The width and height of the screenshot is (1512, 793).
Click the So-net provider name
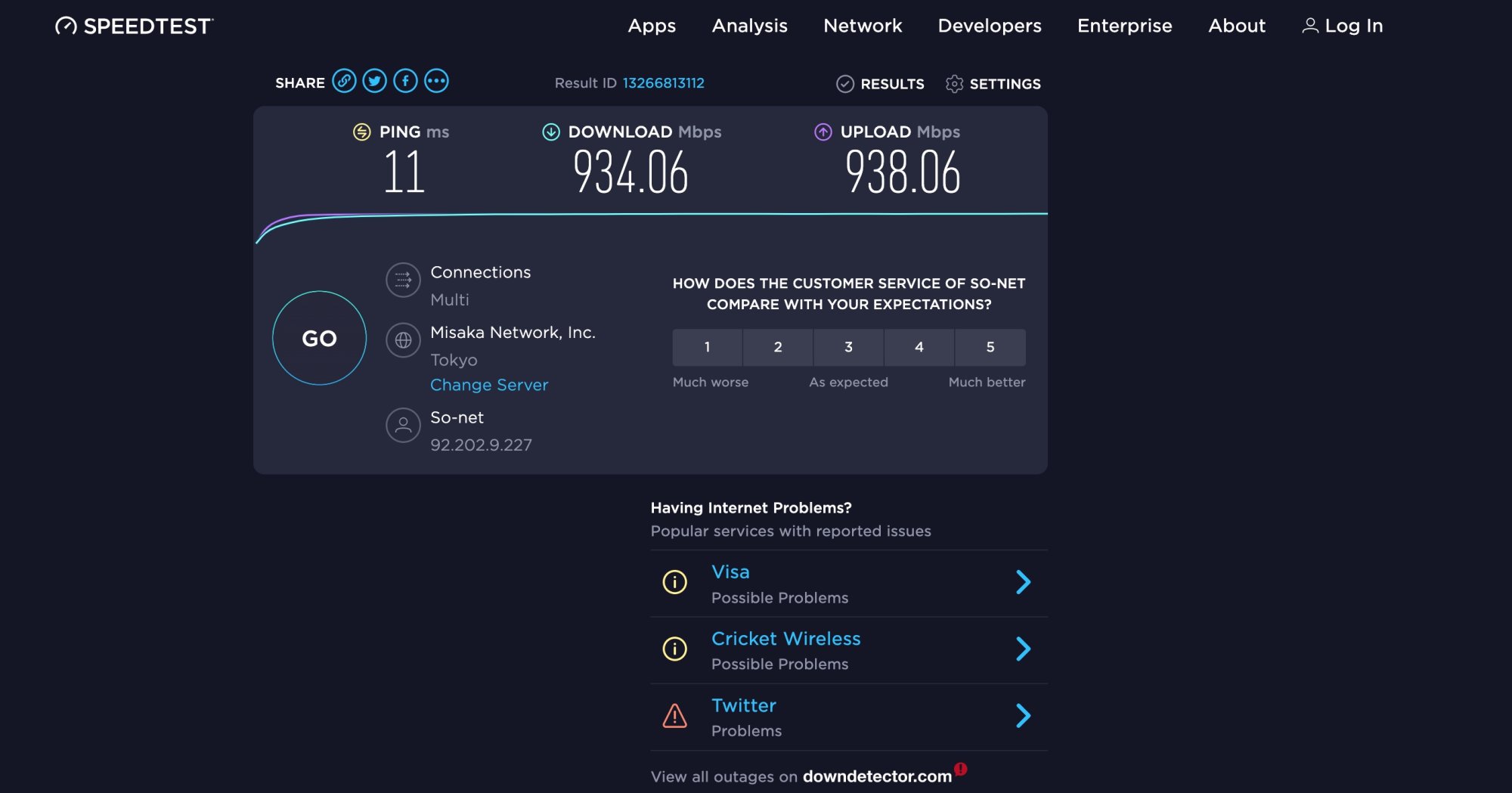tap(457, 417)
